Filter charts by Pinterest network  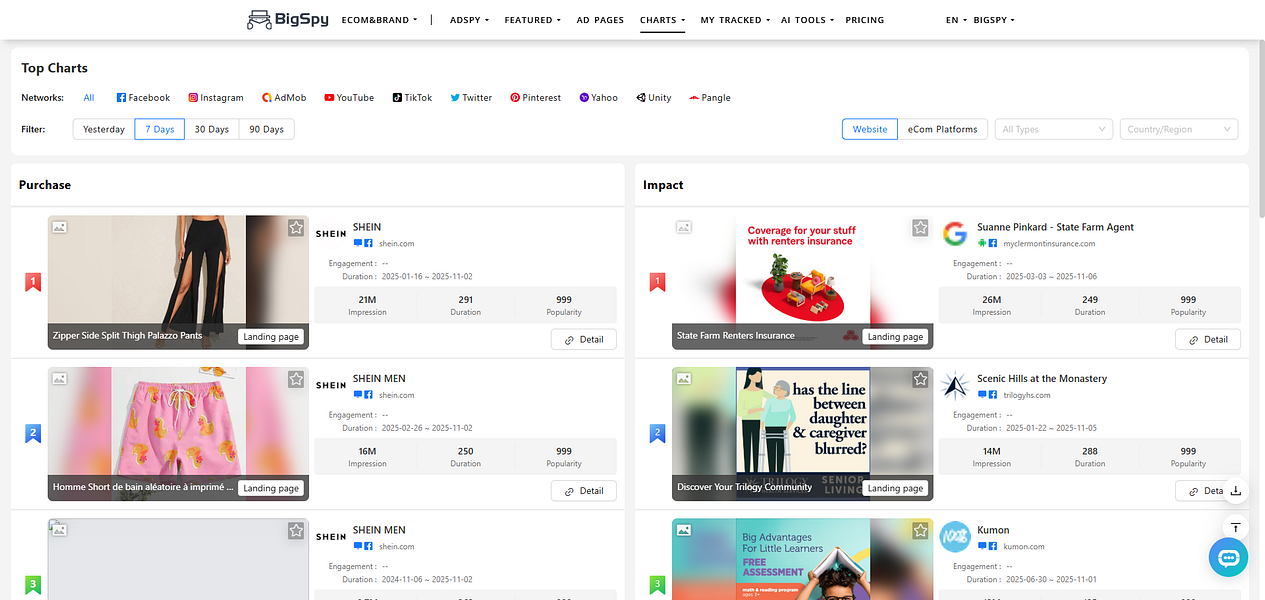(x=535, y=98)
